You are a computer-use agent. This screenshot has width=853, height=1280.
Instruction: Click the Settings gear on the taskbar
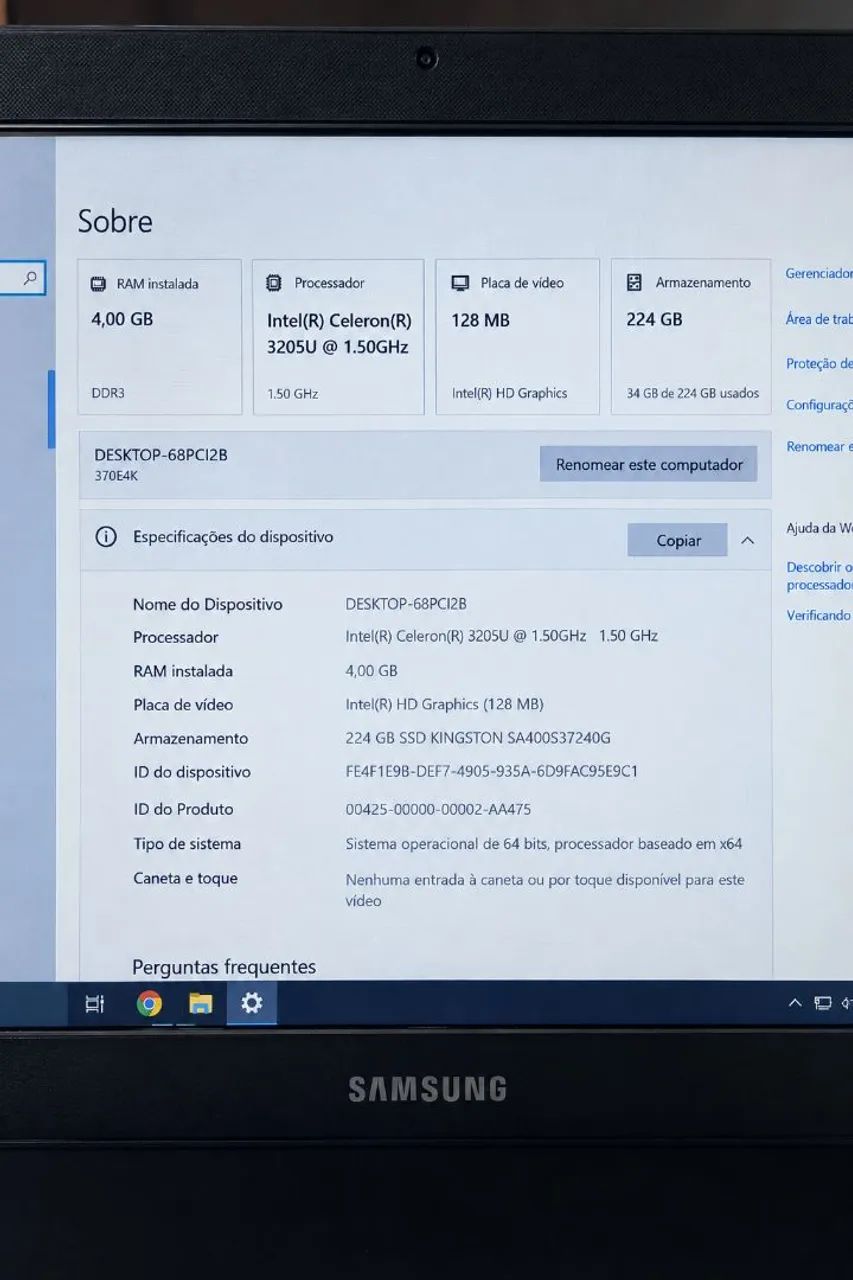[x=252, y=1002]
